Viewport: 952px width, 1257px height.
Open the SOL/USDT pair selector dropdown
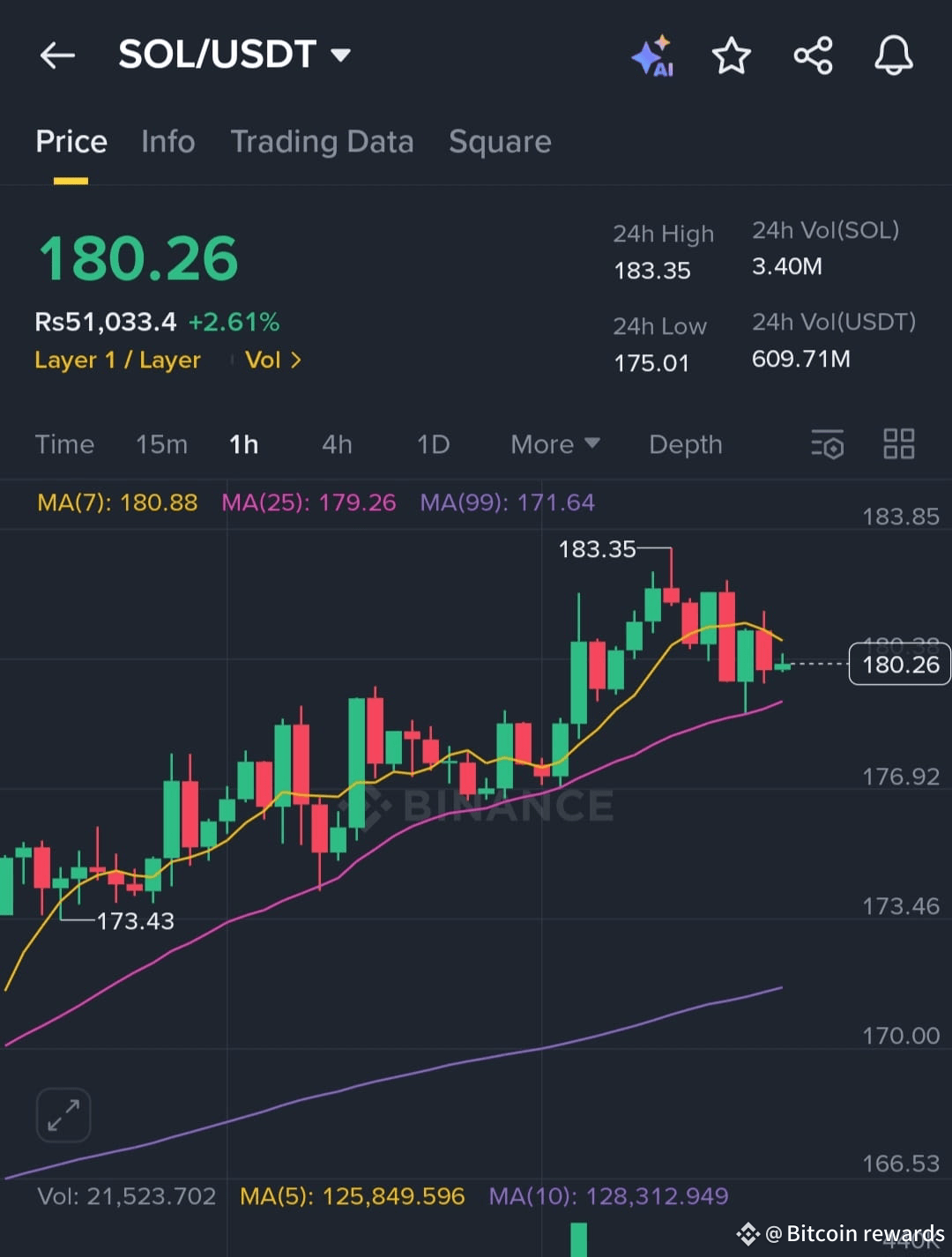pyautogui.click(x=235, y=55)
